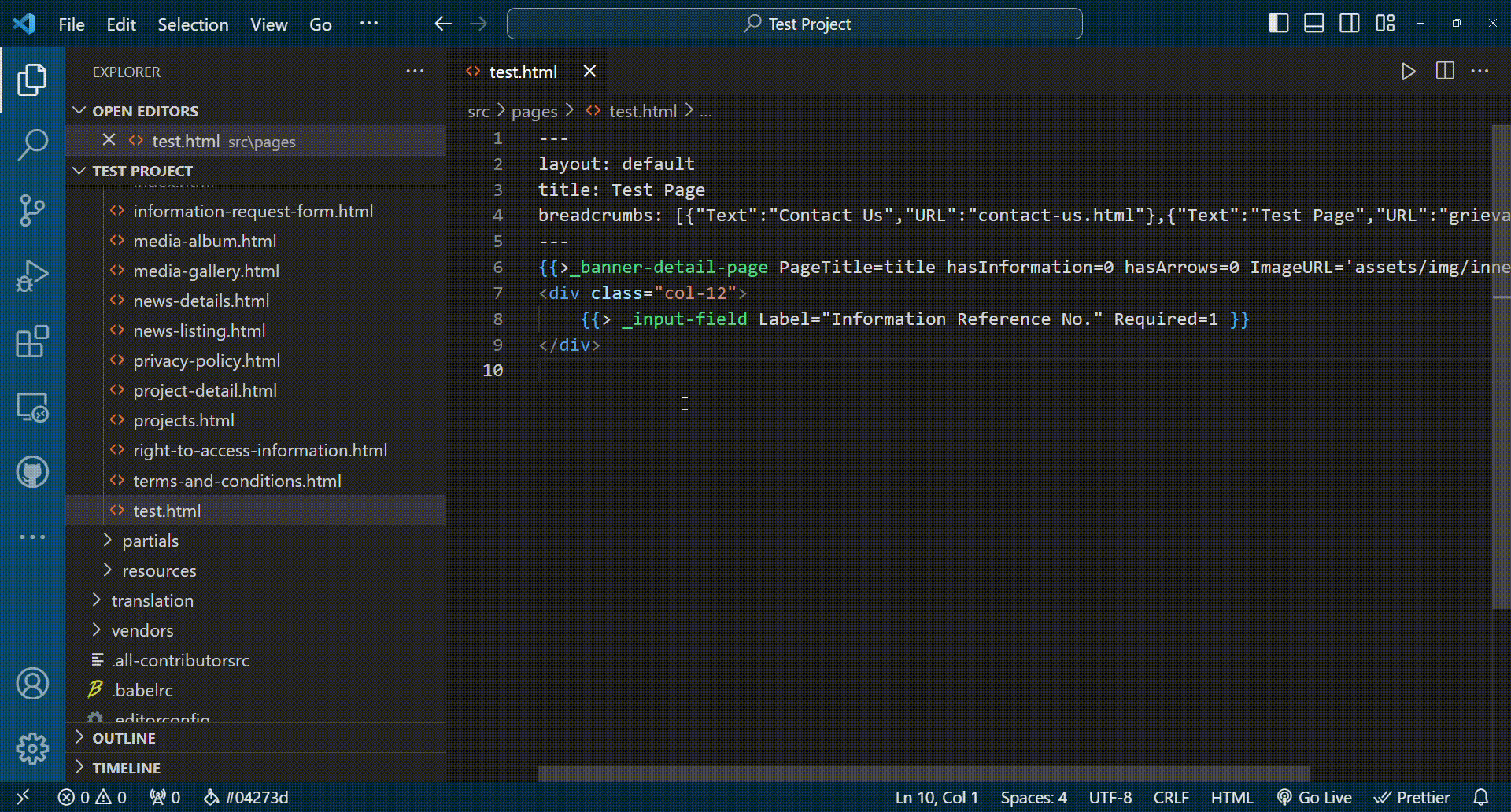Click Prettier status bar item

[x=1412, y=797]
